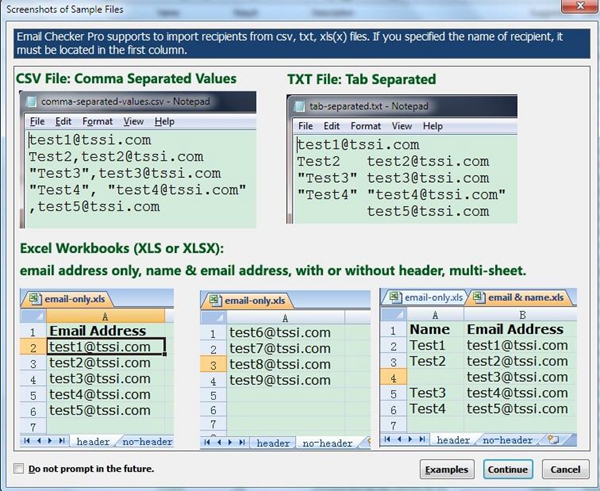Click the Continue button

click(508, 469)
